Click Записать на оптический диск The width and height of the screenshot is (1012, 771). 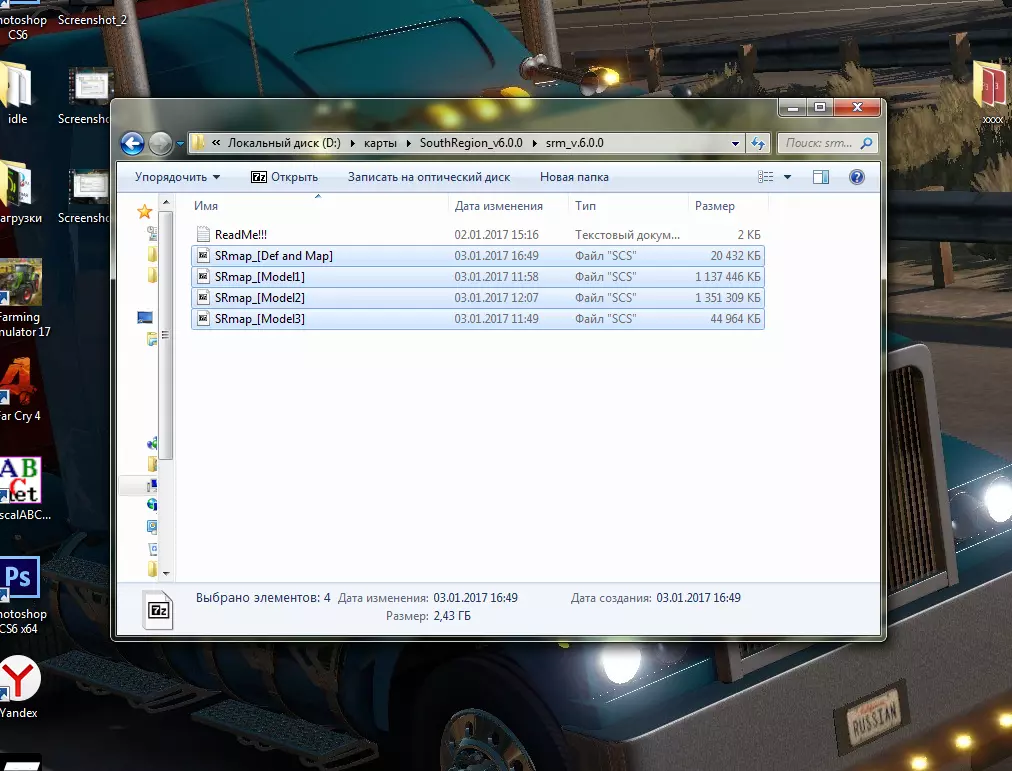coord(428,177)
